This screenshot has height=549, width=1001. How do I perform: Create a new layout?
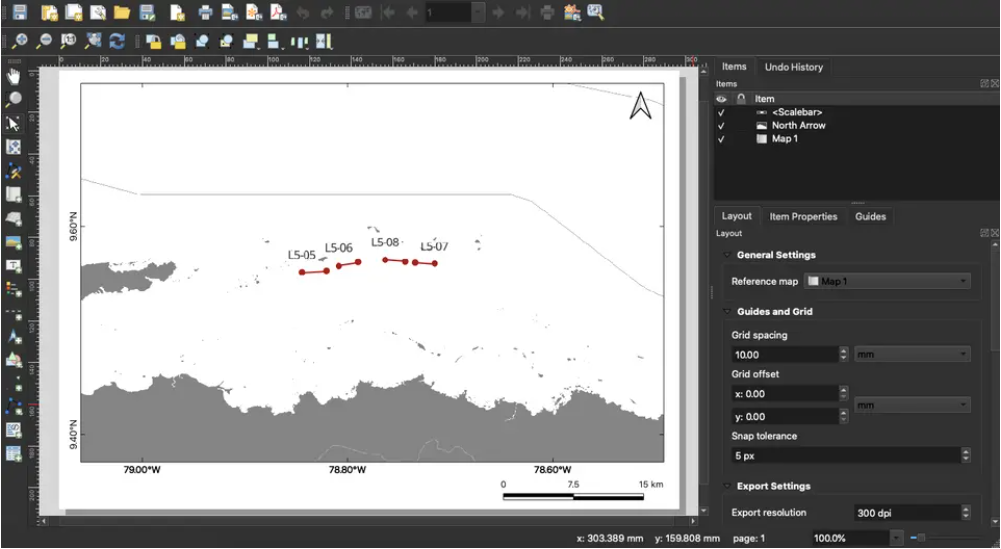pyautogui.click(x=49, y=12)
